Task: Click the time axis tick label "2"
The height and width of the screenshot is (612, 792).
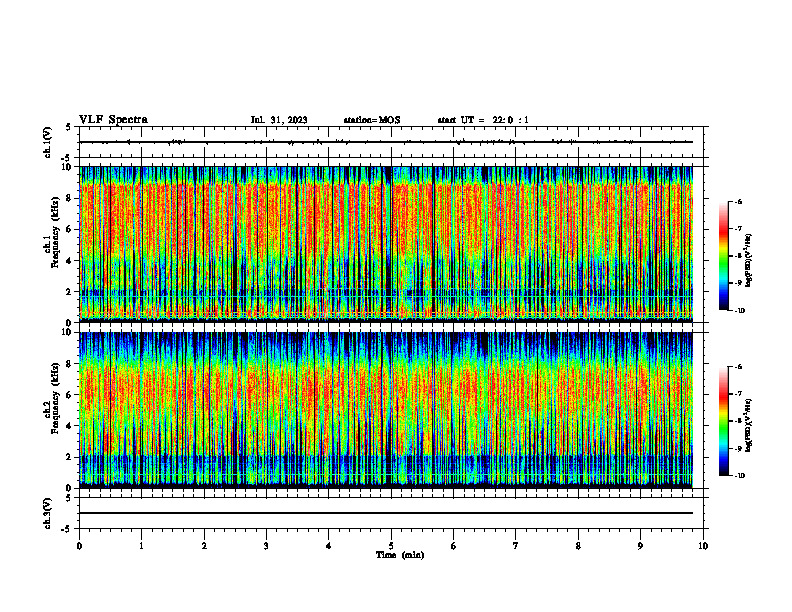Action: [x=204, y=546]
